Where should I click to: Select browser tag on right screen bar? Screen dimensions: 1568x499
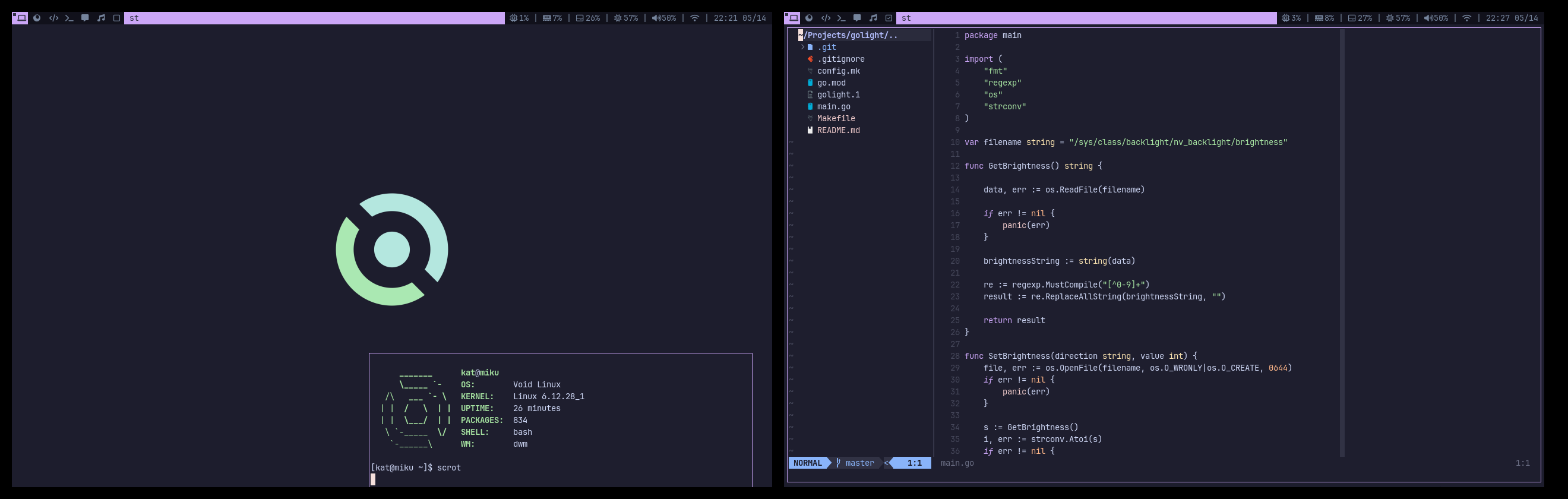(x=809, y=18)
